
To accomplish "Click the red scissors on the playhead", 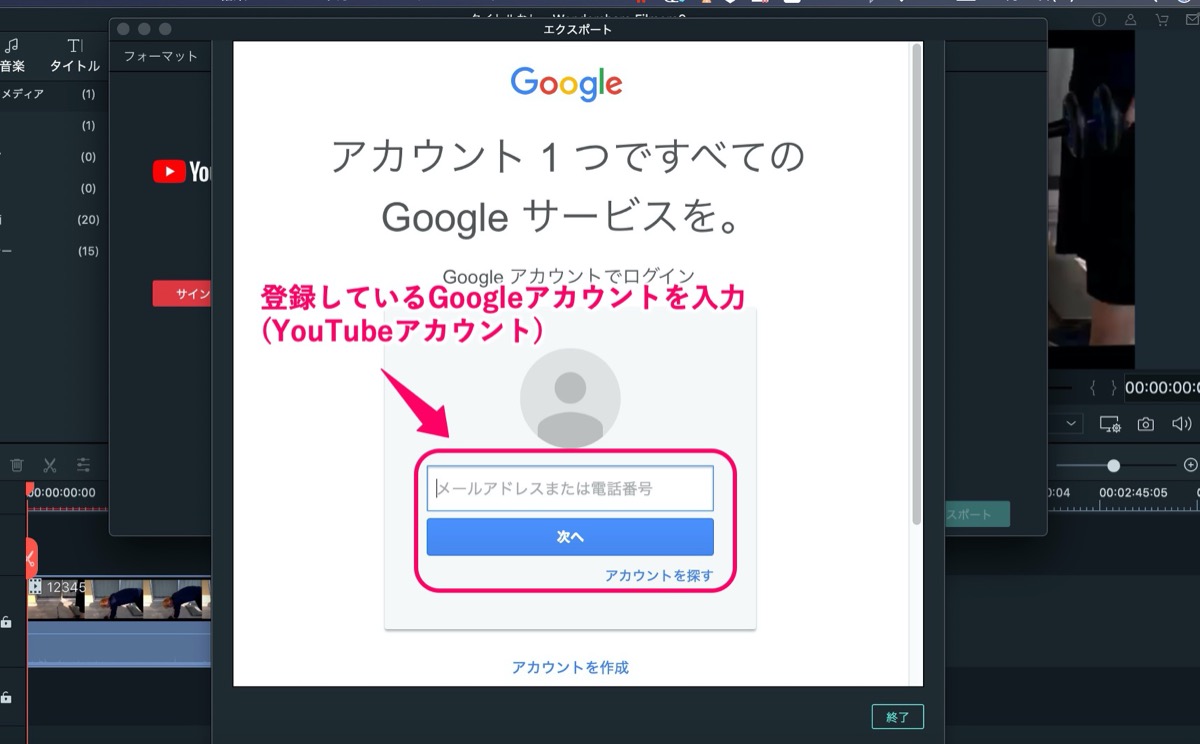I will coord(31,558).
